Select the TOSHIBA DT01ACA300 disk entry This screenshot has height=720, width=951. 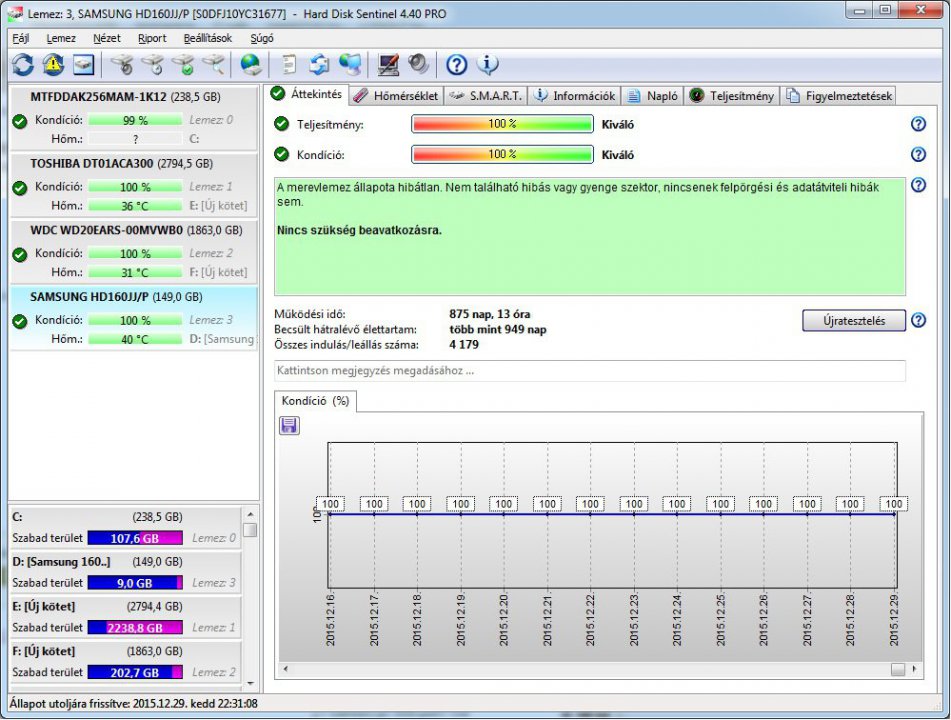point(133,185)
